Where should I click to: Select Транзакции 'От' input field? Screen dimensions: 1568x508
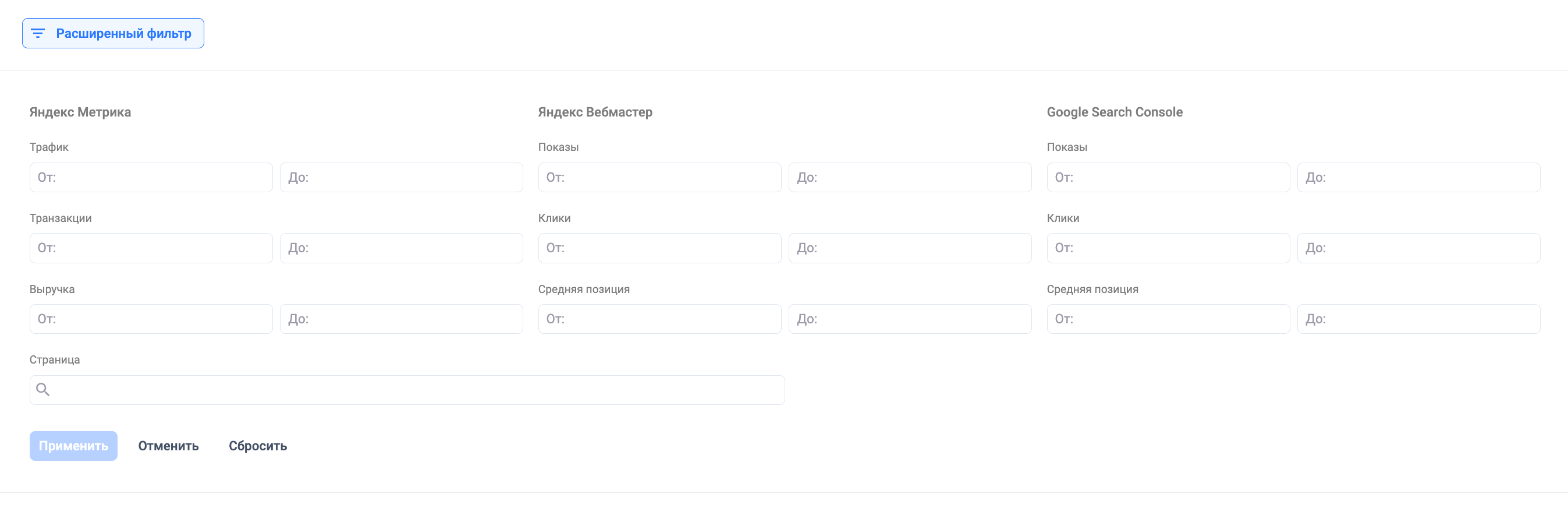point(151,248)
